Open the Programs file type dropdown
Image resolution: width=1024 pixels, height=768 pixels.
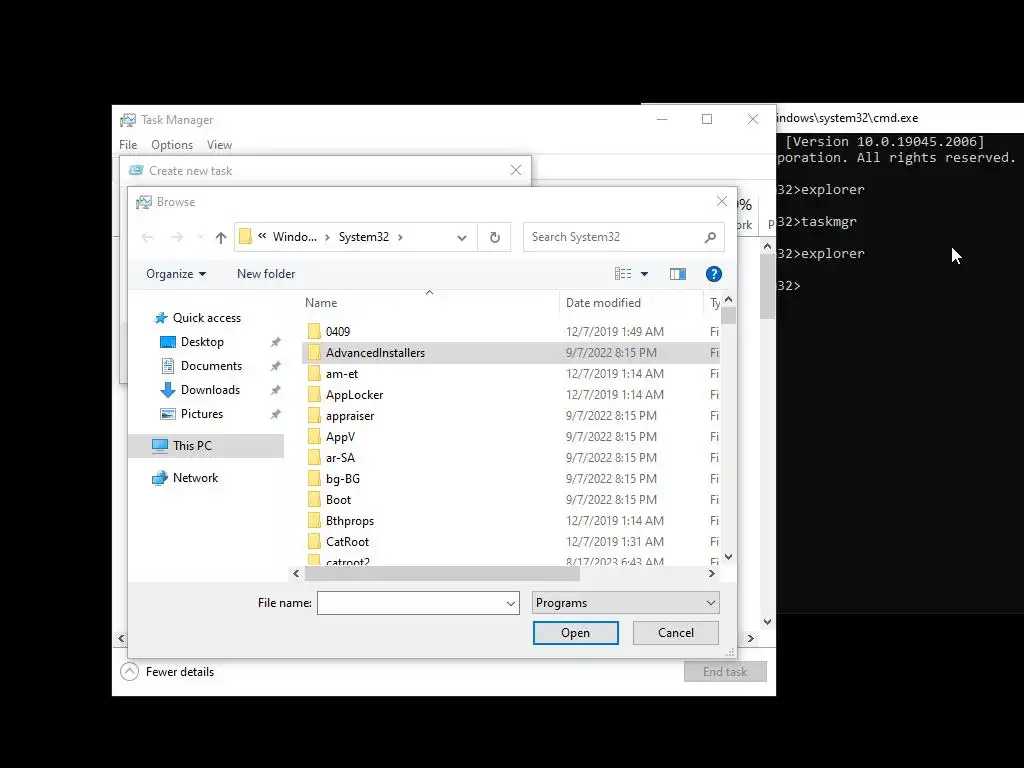pyautogui.click(x=626, y=603)
